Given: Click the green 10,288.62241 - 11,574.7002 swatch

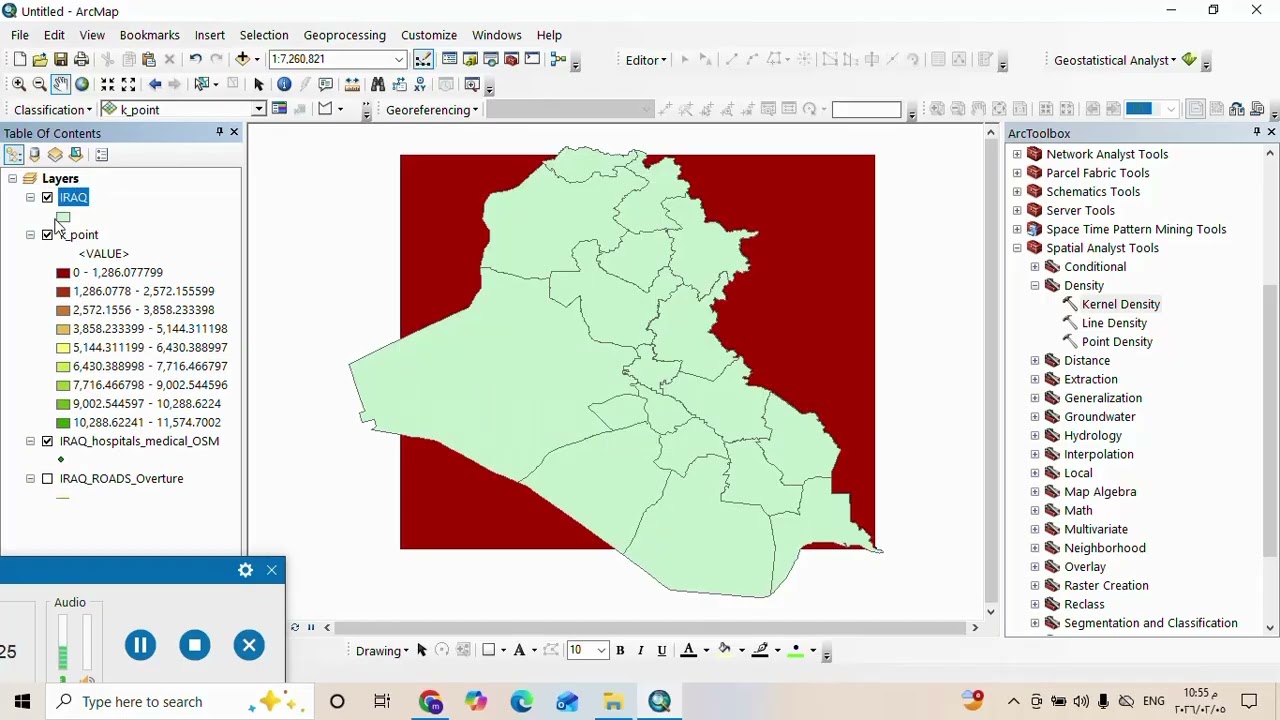Looking at the screenshot, I should tap(63, 423).
